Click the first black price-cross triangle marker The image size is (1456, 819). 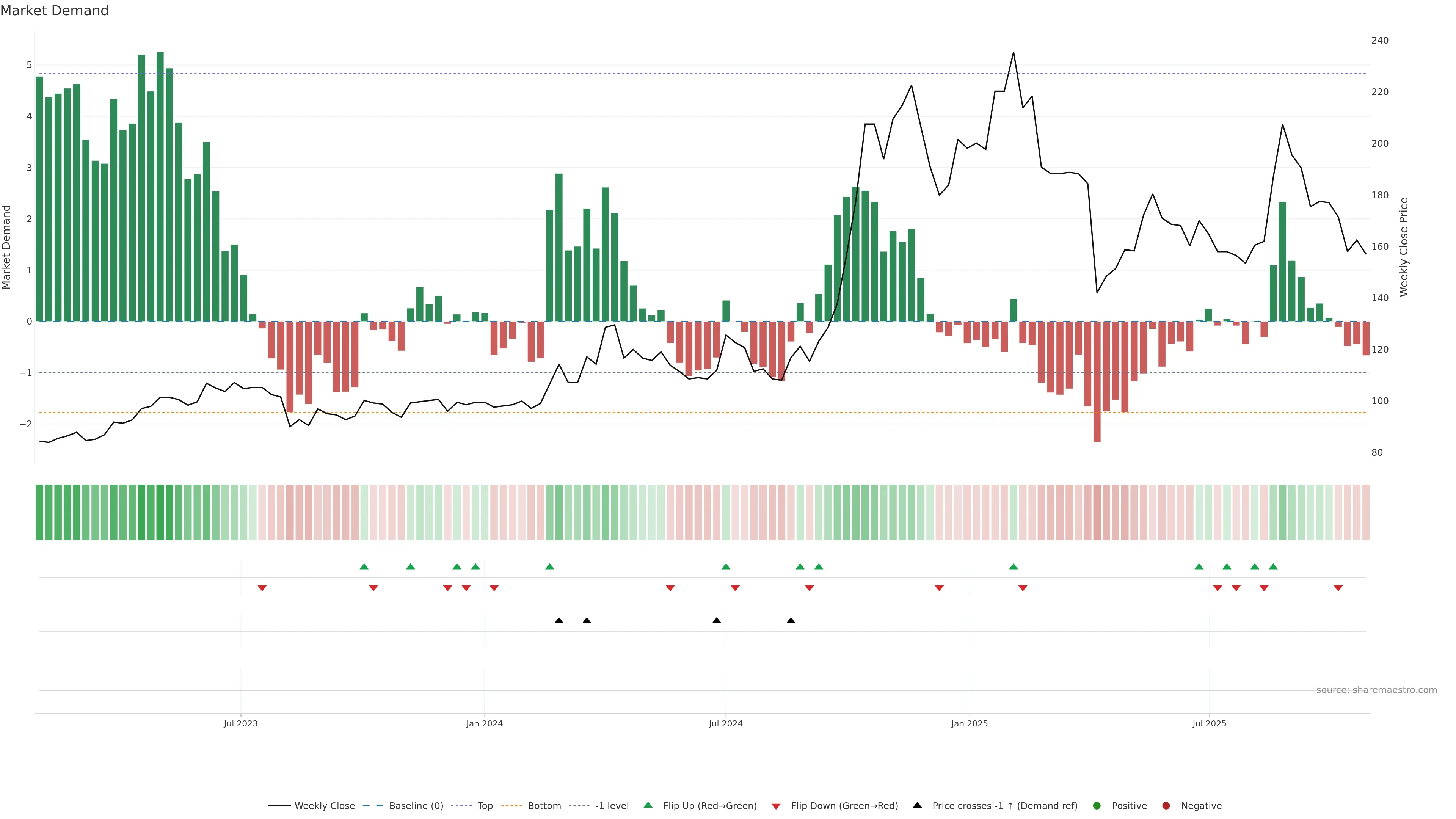559,621
